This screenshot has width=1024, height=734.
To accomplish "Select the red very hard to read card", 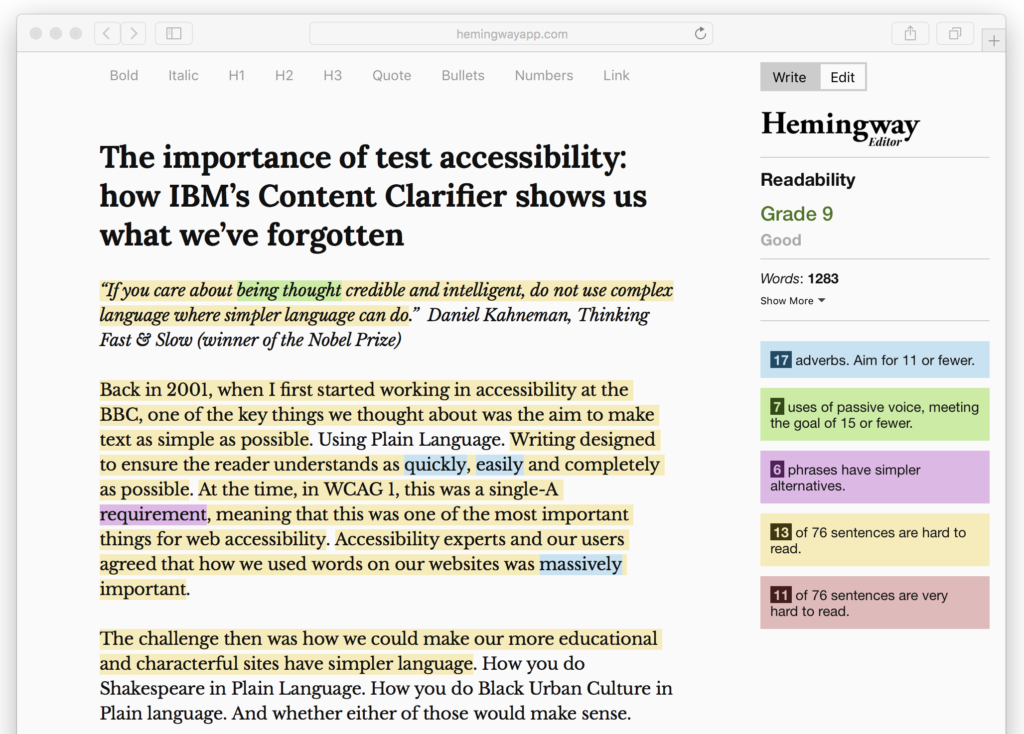I will pyautogui.click(x=874, y=603).
